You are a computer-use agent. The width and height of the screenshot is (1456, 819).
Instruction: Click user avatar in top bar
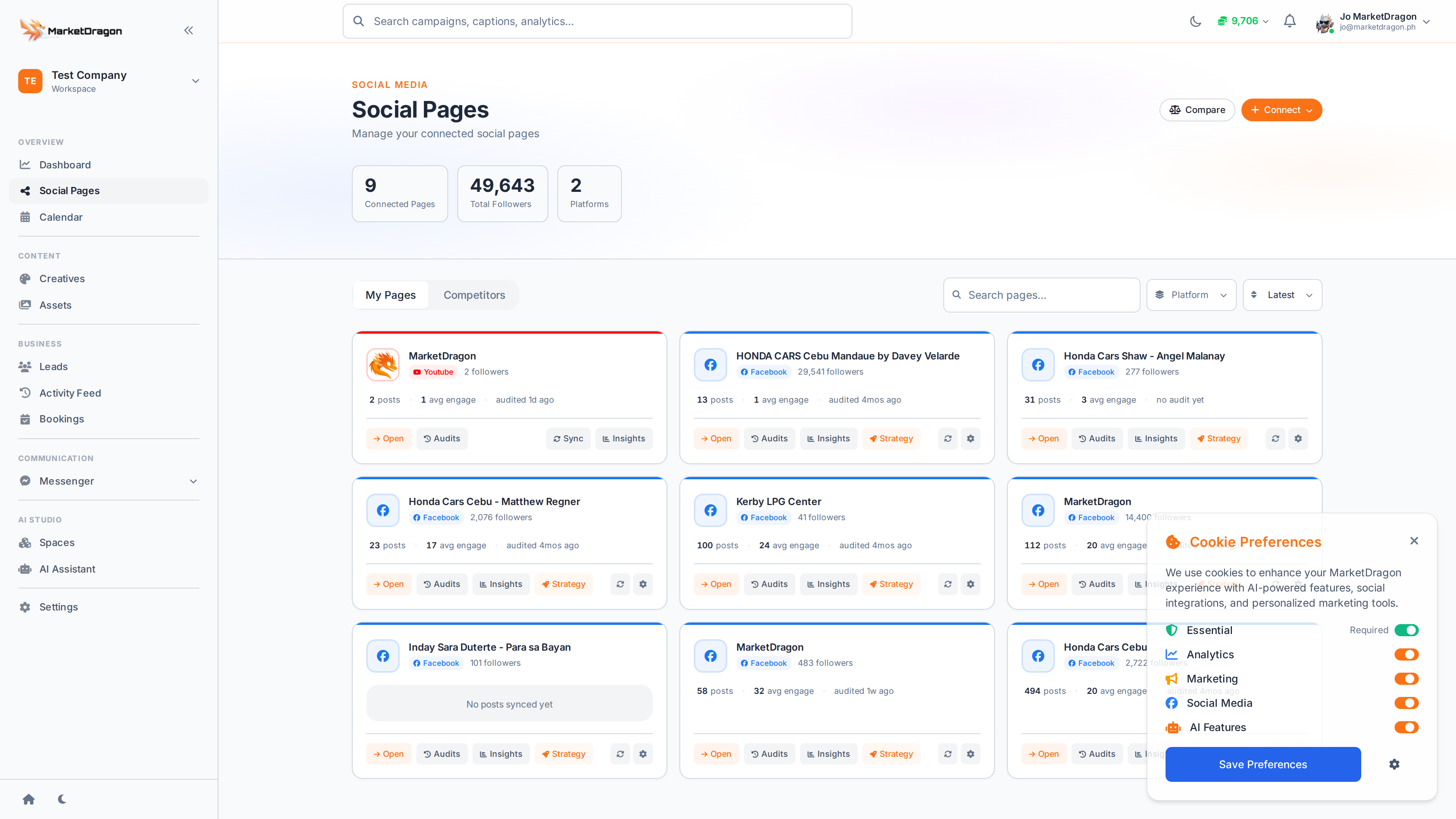point(1324,23)
